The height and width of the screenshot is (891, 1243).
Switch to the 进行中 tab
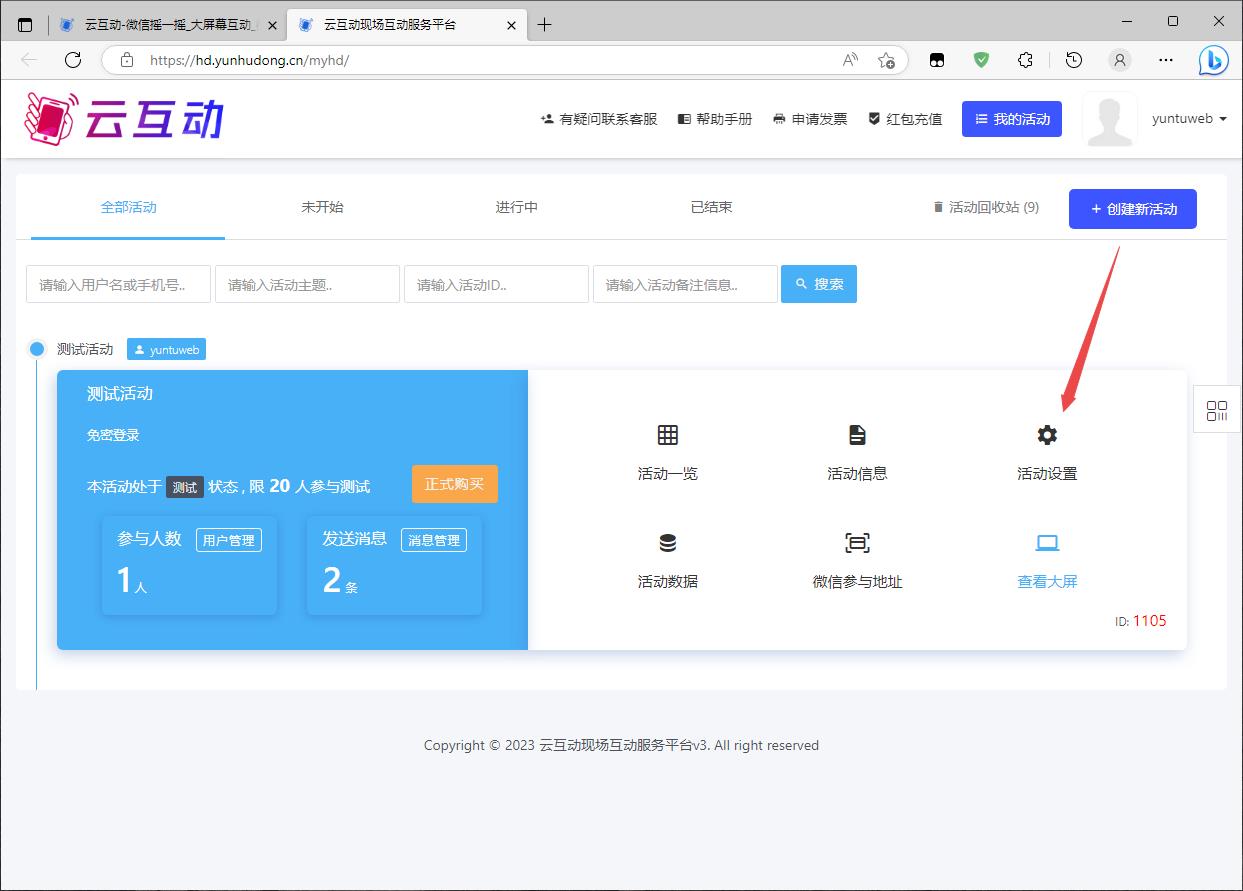[517, 207]
